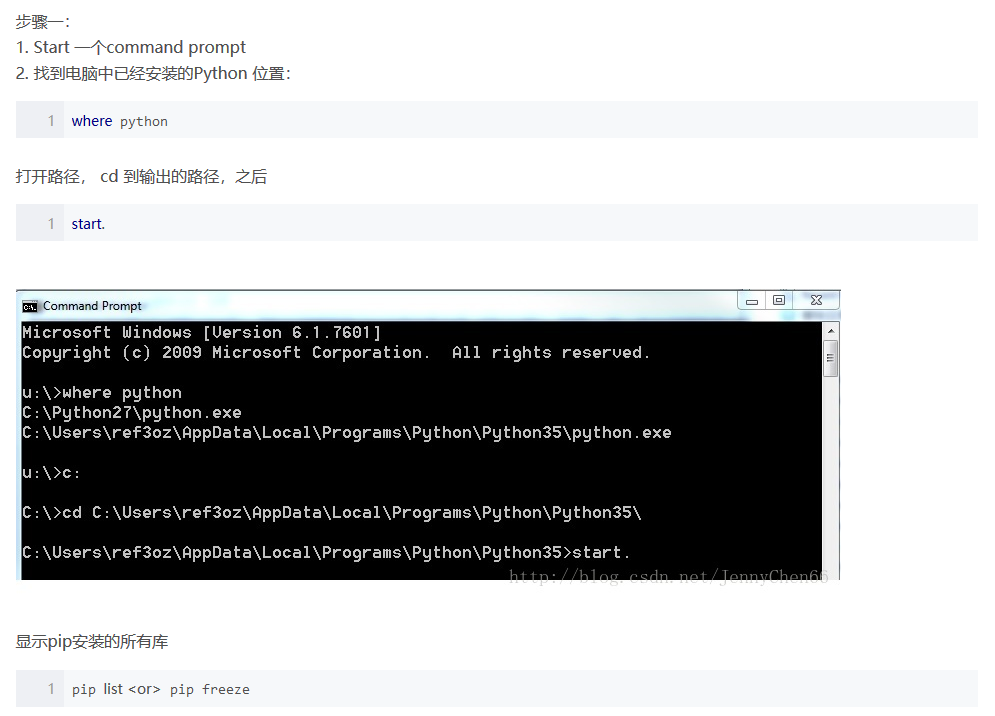Click the console line ending in 'Python35>start.'
Screen dimensions: 995x716
[x=326, y=553]
